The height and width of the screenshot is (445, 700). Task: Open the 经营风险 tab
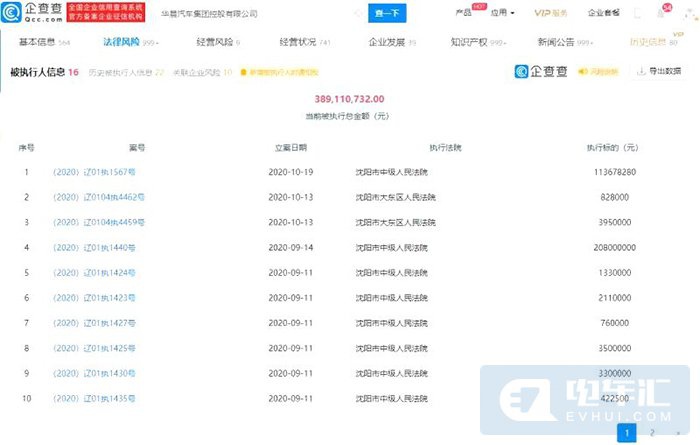[x=218, y=42]
